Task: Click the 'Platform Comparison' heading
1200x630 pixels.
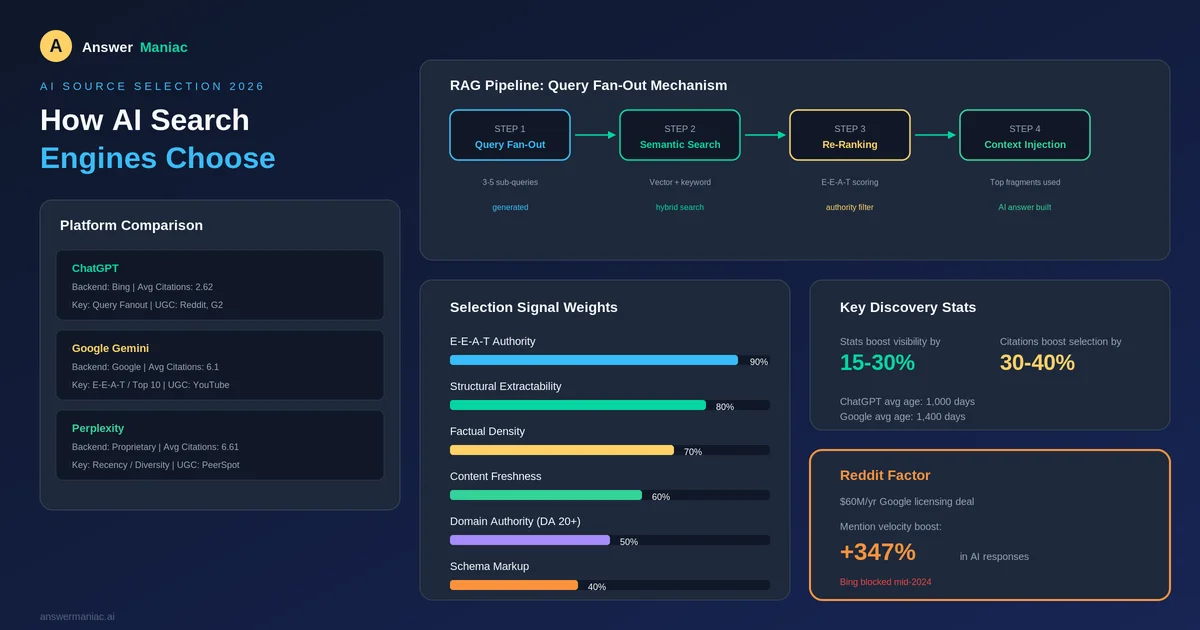Action: 131,225
